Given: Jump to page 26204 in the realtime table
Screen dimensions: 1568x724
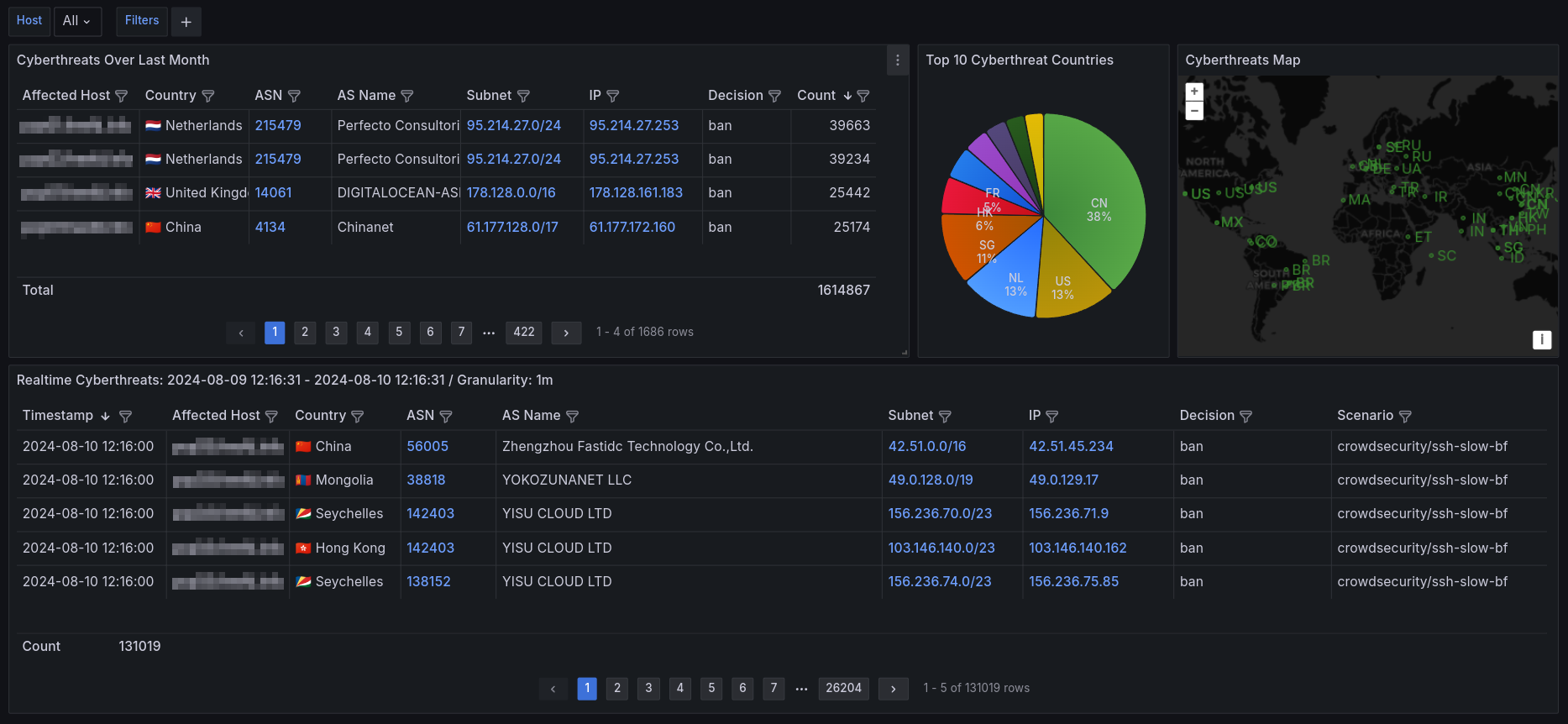Looking at the screenshot, I should coord(843,689).
